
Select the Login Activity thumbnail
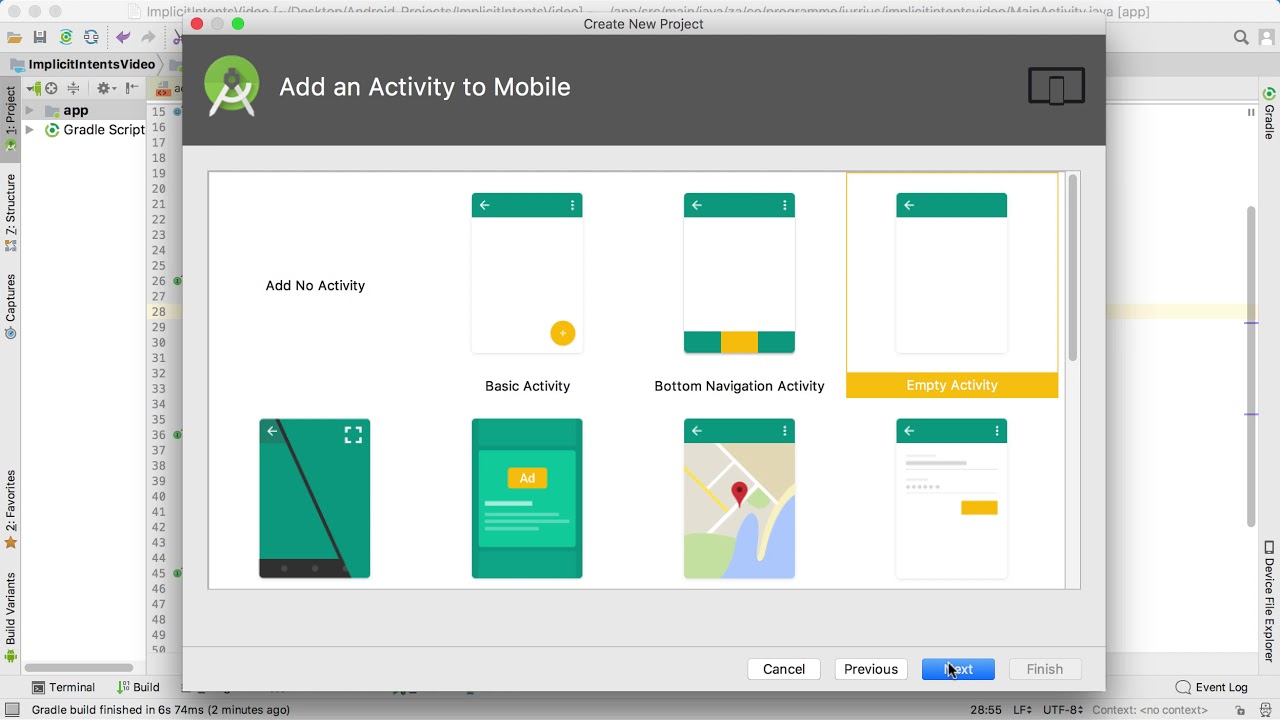(952, 498)
